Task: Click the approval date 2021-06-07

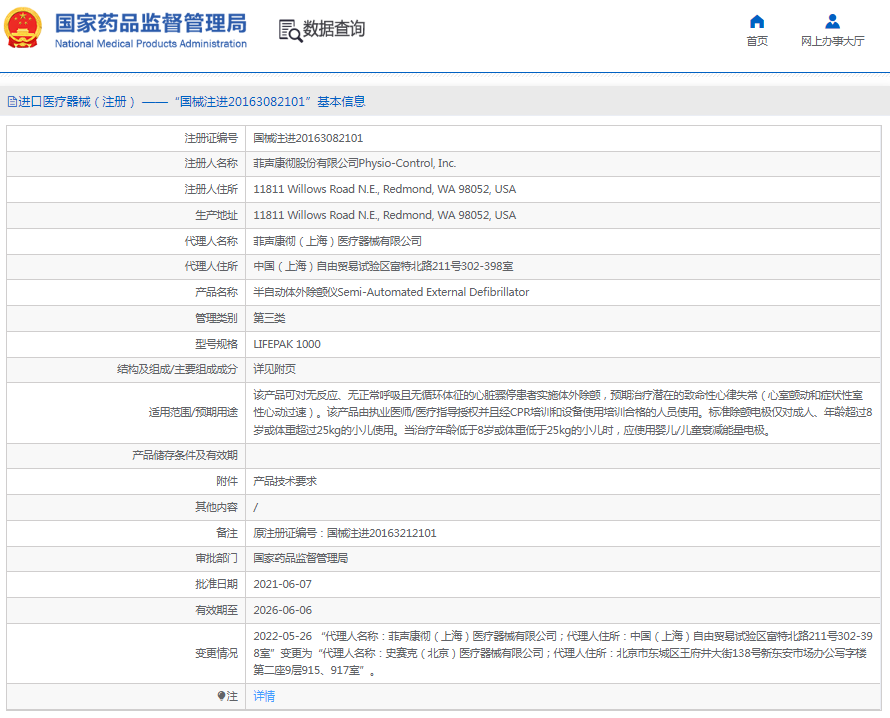Action: pos(282,584)
